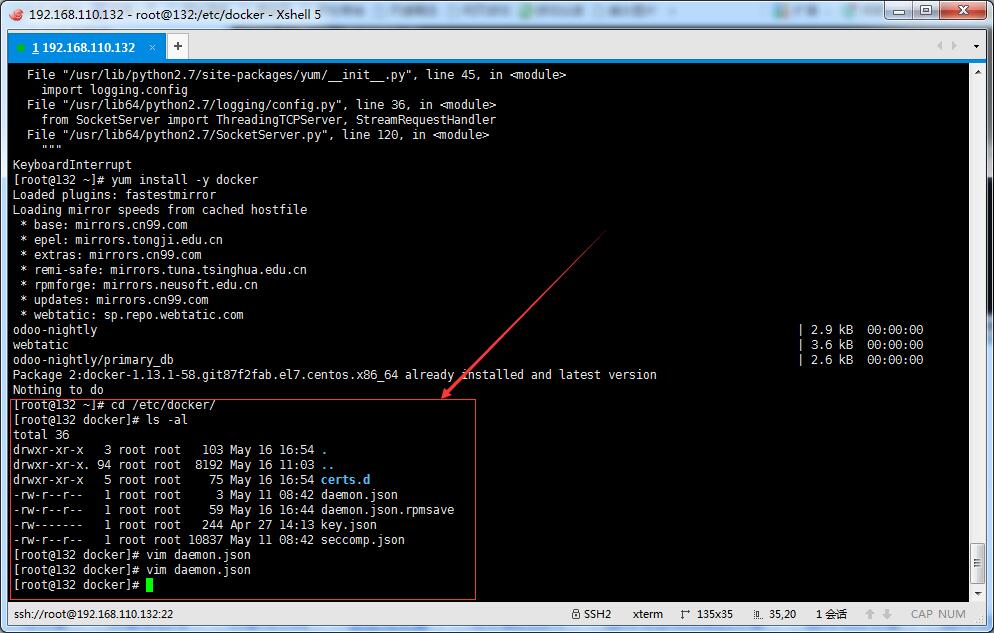Click the terminal scrollbar up arrow
Viewport: 994px width, 633px height.
coord(977,72)
